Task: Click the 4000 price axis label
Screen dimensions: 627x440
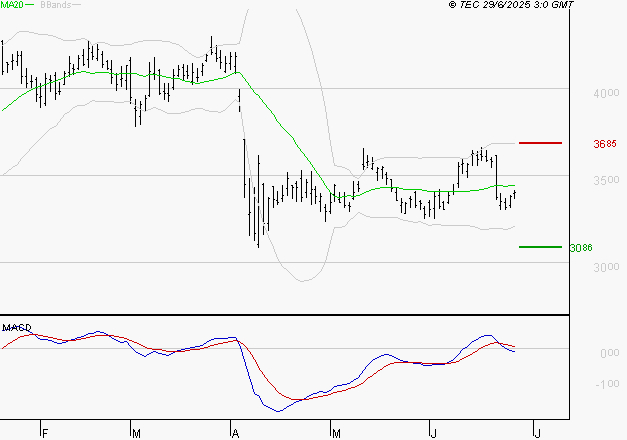Action: tap(606, 93)
